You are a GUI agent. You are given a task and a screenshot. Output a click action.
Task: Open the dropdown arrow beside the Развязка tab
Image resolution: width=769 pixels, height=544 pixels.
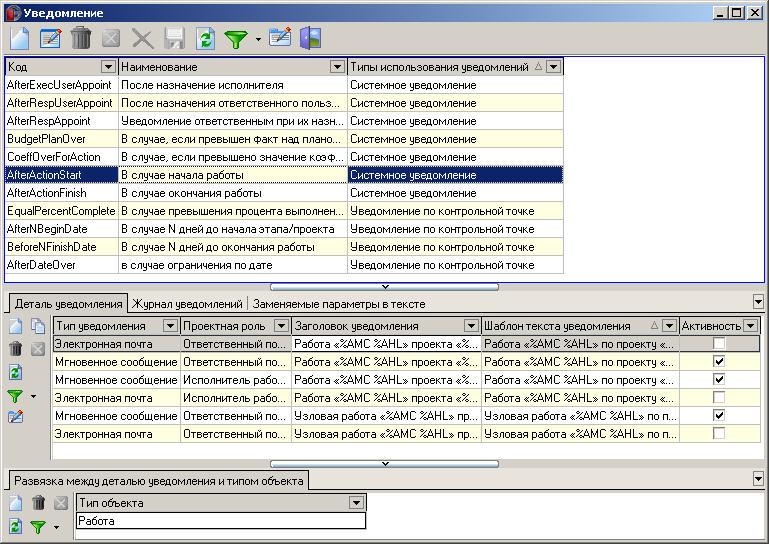(x=758, y=479)
